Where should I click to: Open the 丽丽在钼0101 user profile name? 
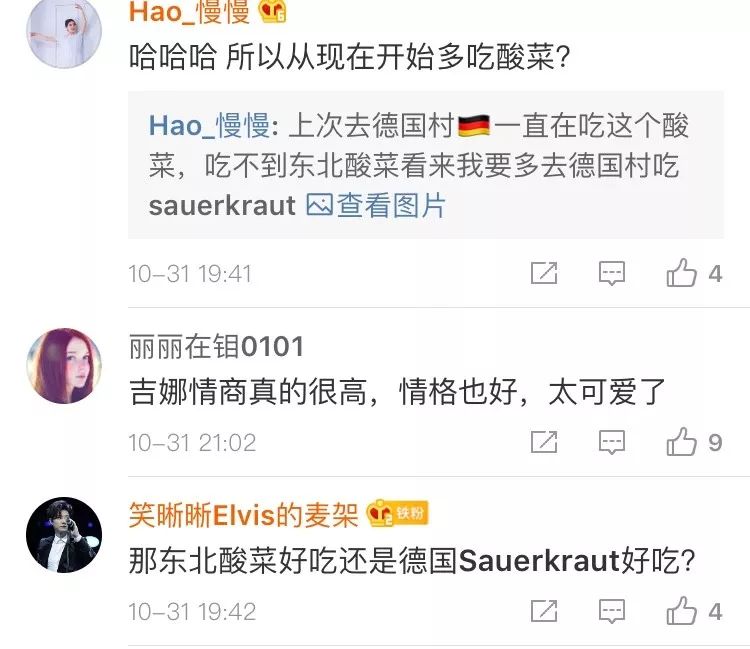pos(216,347)
